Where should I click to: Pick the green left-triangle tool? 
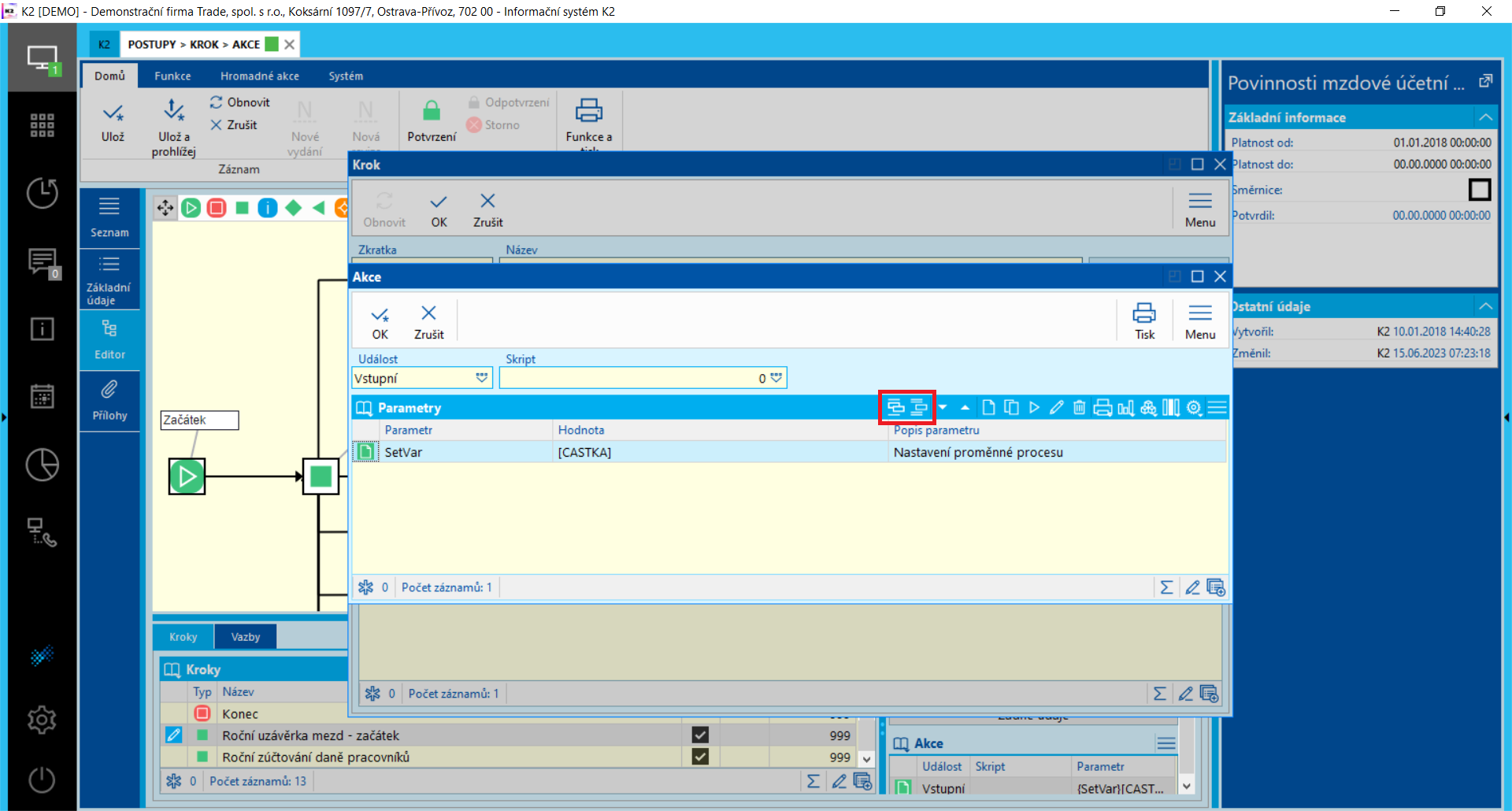click(319, 208)
